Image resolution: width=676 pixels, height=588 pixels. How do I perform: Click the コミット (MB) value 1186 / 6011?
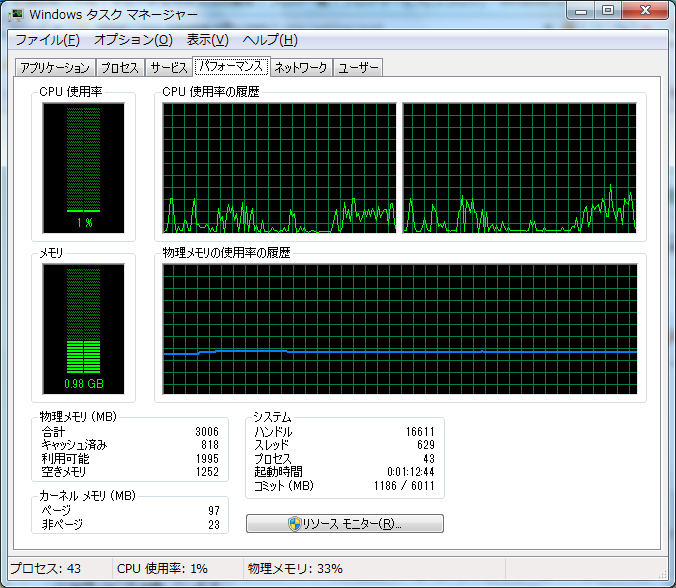404,486
